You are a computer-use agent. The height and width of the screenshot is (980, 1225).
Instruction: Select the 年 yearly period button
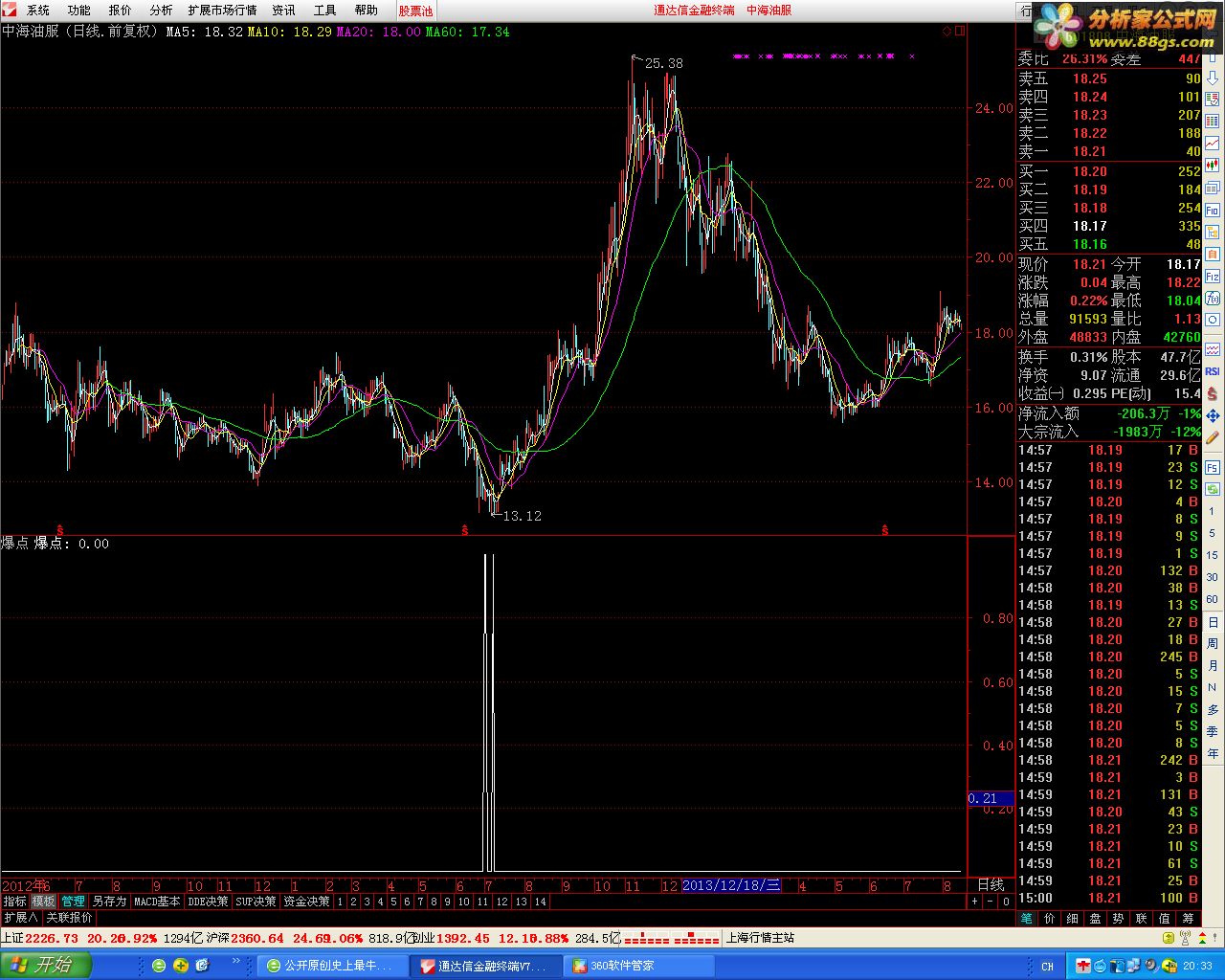tap(1213, 753)
